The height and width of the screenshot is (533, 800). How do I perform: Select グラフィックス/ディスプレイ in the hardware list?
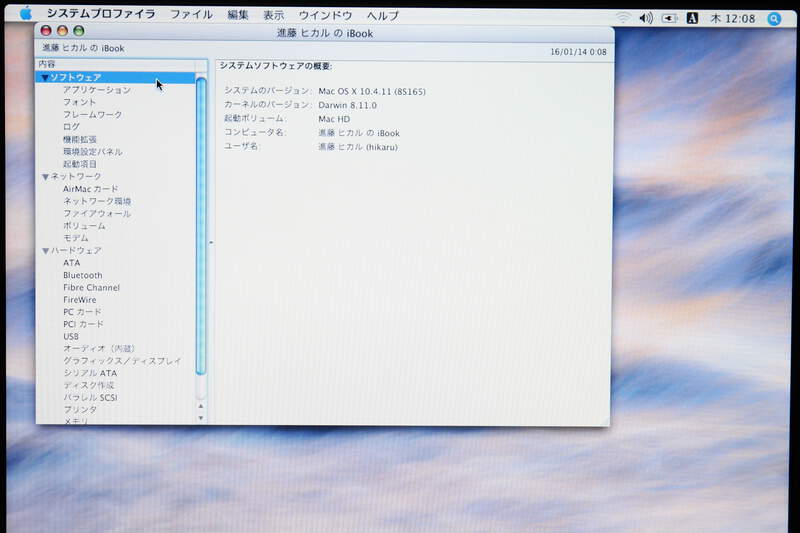point(122,361)
